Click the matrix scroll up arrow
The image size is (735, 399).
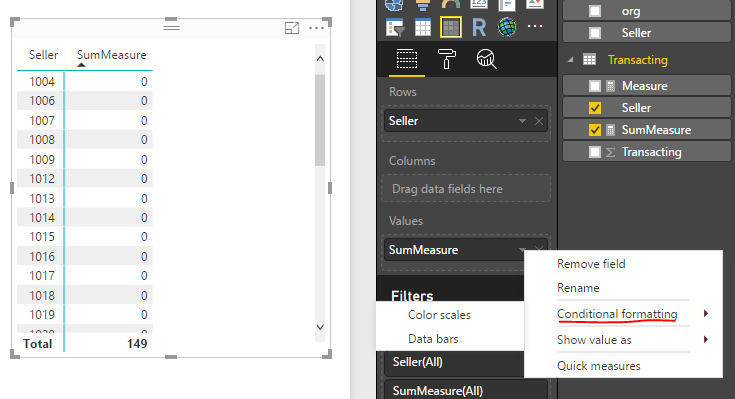pyautogui.click(x=320, y=59)
